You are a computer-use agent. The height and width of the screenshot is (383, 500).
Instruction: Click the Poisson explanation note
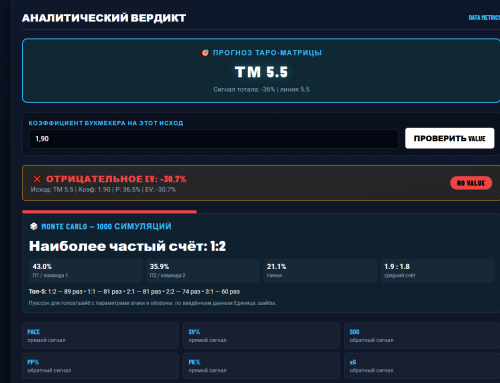tap(152, 303)
